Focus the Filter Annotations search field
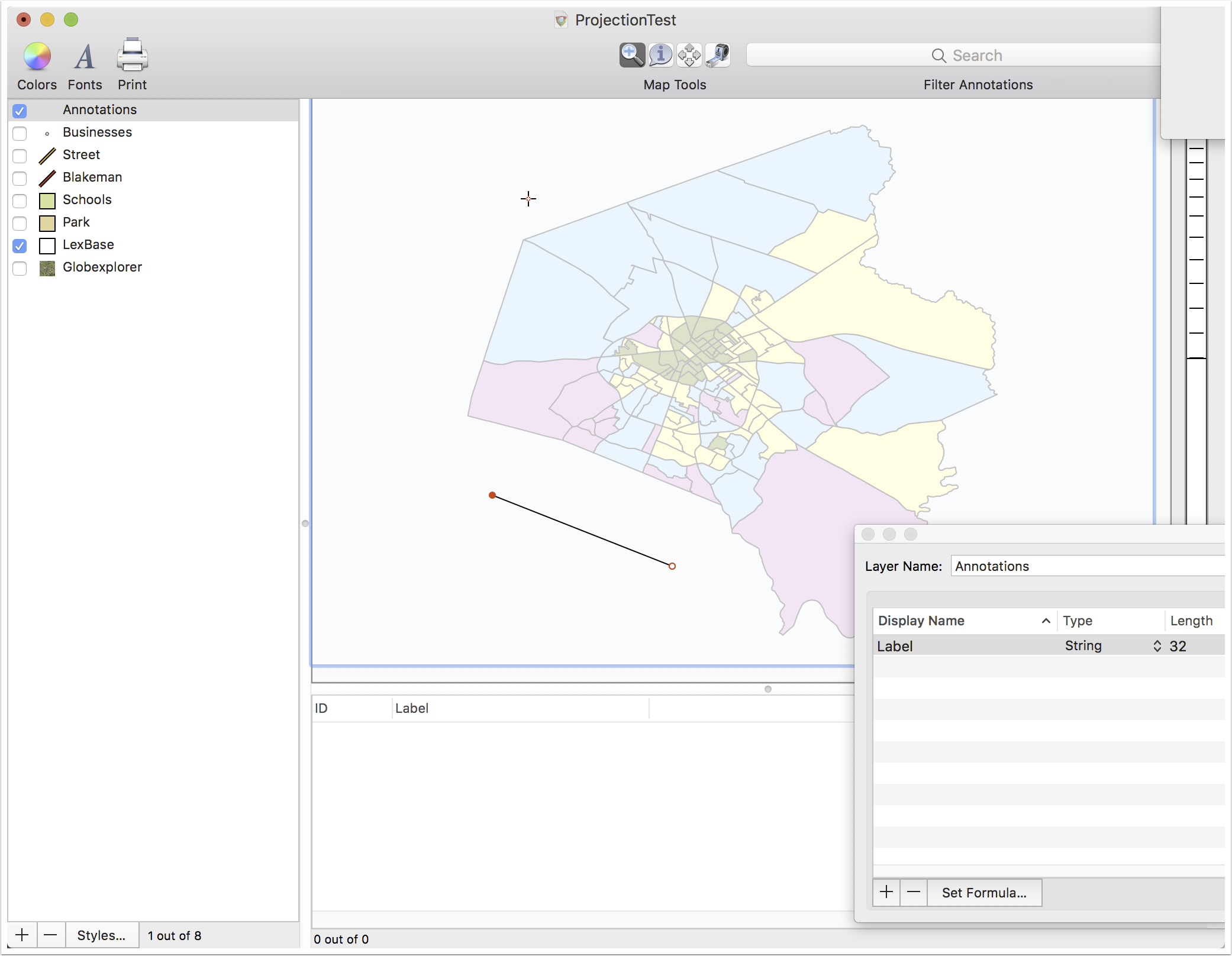The width and height of the screenshot is (1232, 956). (954, 55)
